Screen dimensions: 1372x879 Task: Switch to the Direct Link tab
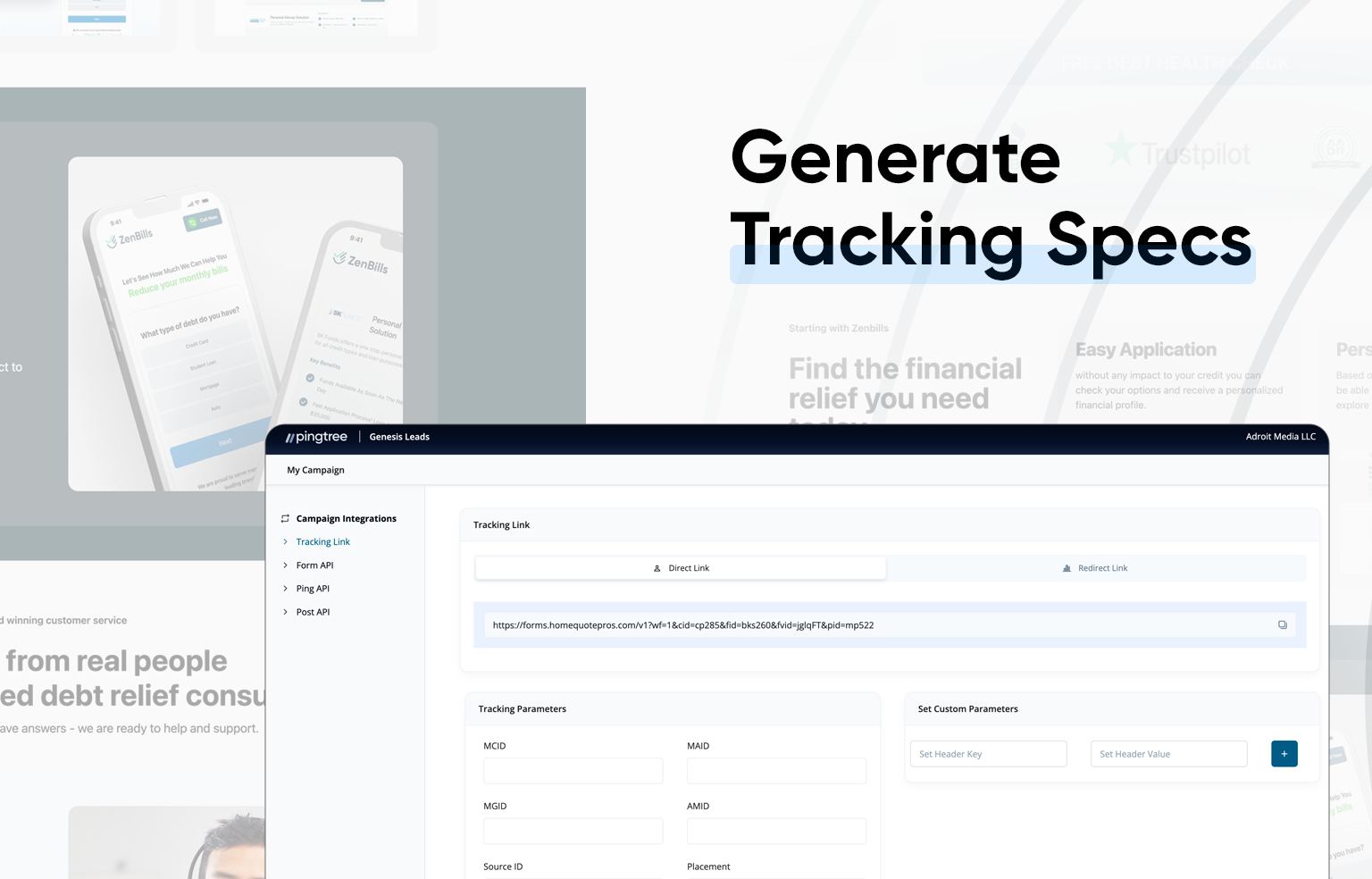click(681, 568)
